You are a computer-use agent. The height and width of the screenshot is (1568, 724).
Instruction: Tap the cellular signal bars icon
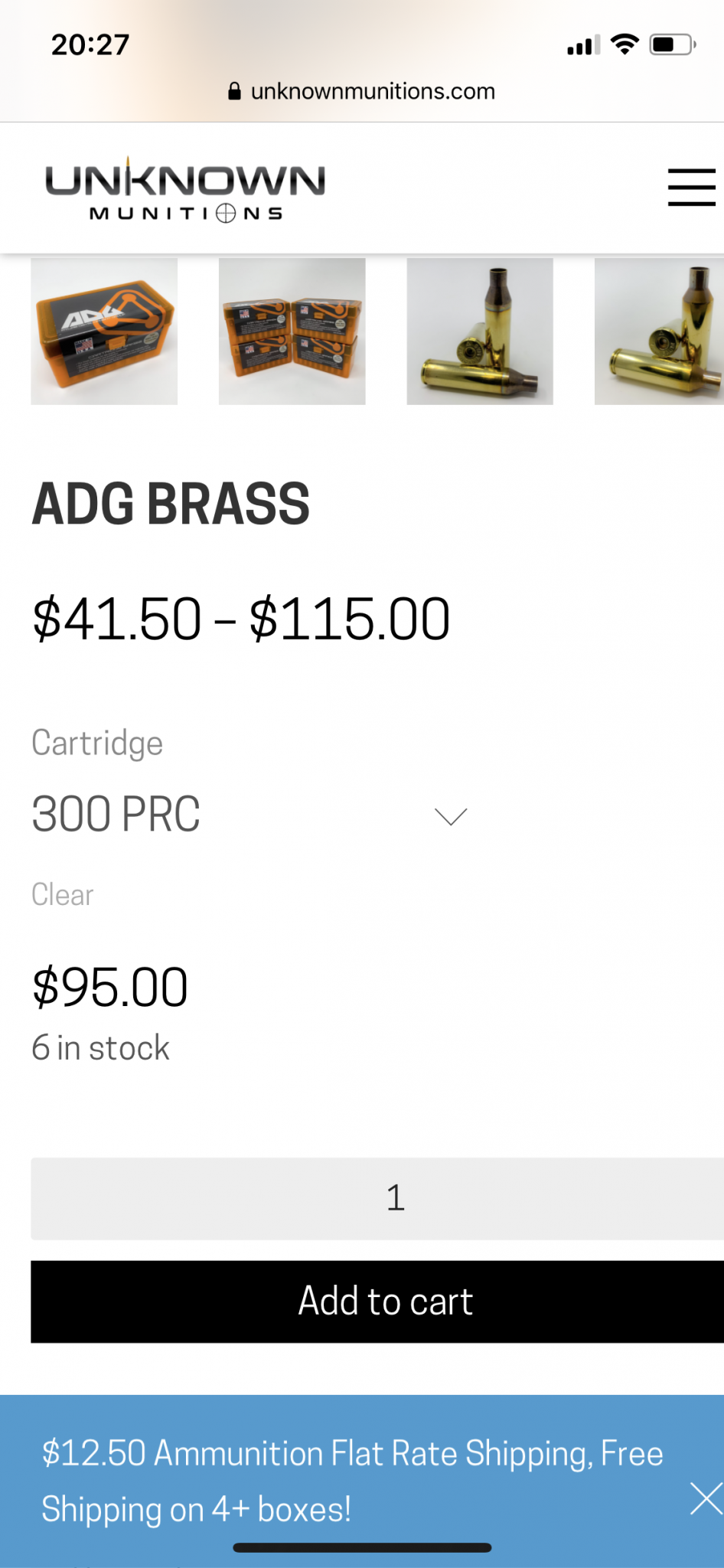coord(583,46)
